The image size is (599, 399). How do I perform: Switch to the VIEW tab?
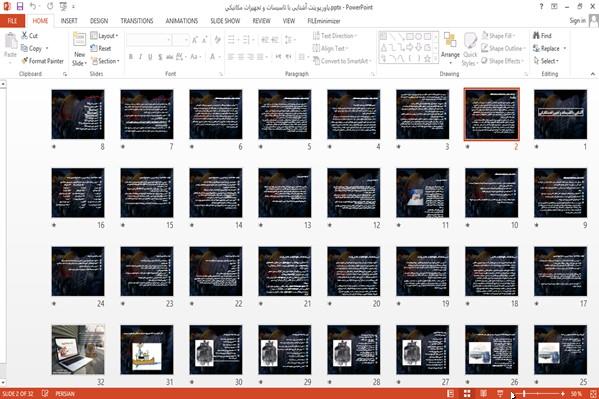click(288, 21)
